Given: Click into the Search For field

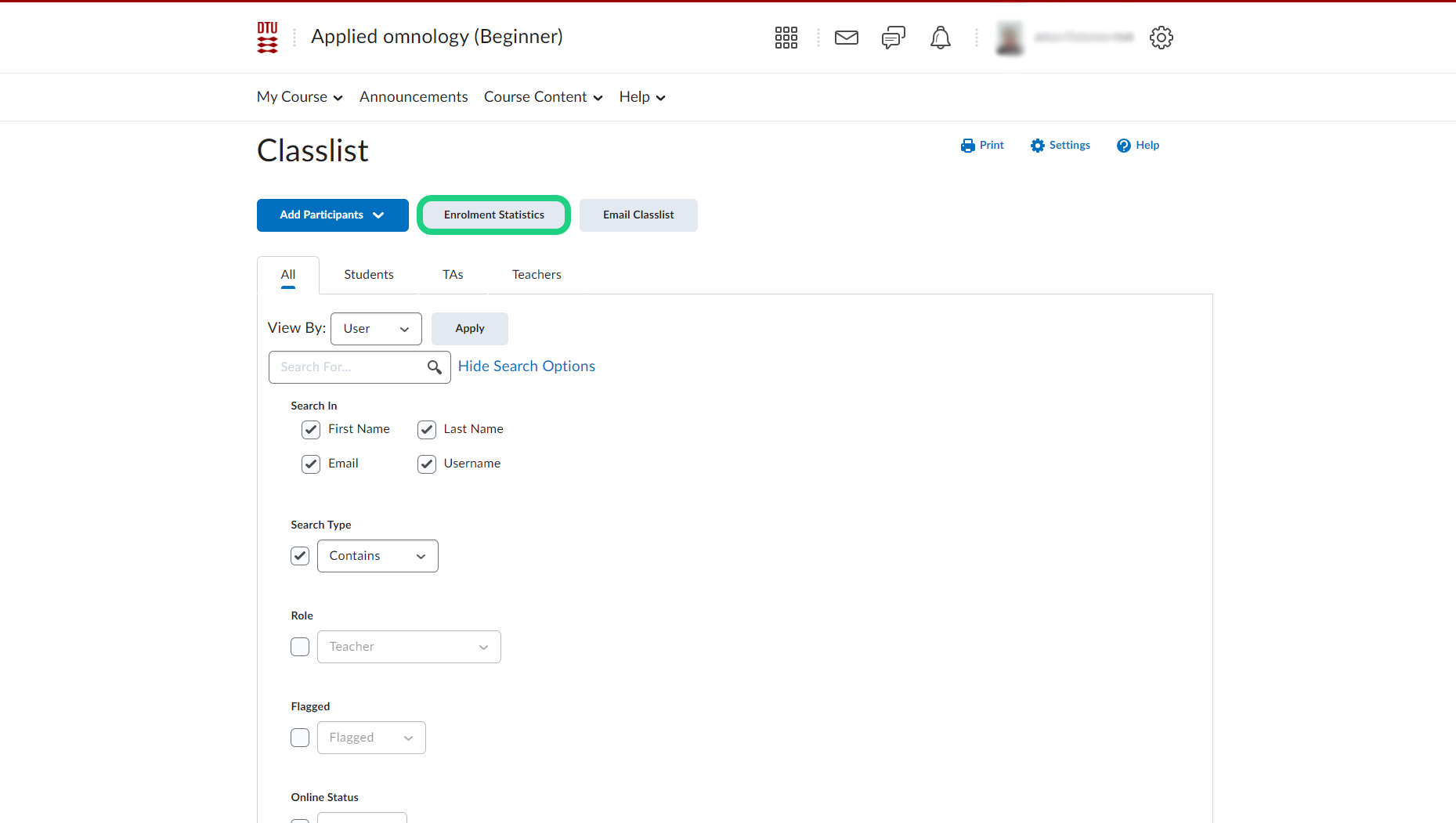Looking at the screenshot, I should point(349,367).
